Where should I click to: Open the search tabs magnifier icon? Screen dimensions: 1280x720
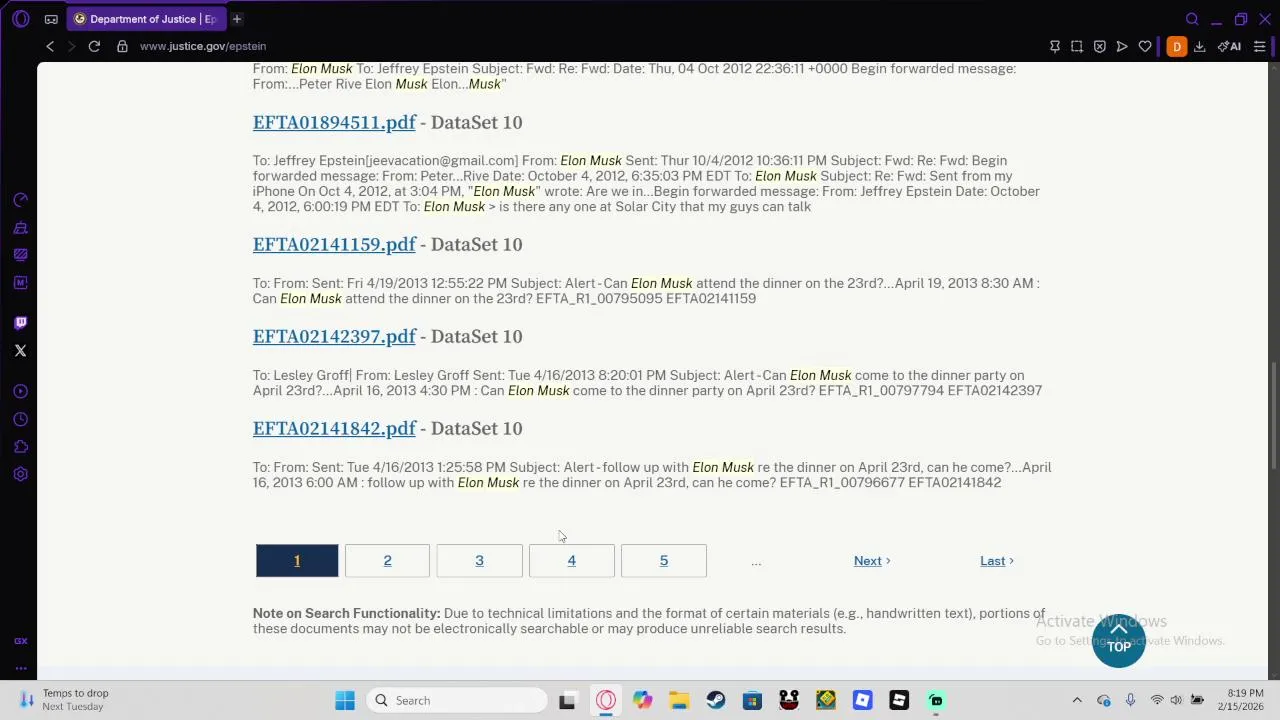[x=1192, y=19]
